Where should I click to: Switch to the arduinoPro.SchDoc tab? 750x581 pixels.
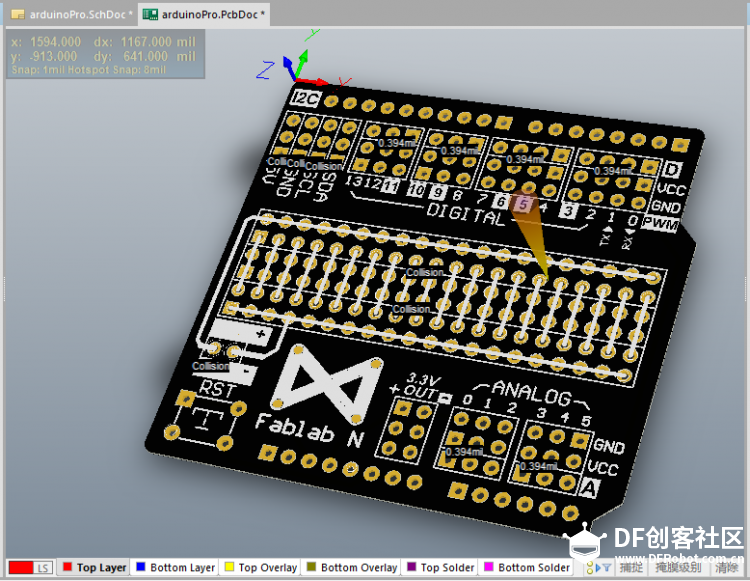coord(71,14)
